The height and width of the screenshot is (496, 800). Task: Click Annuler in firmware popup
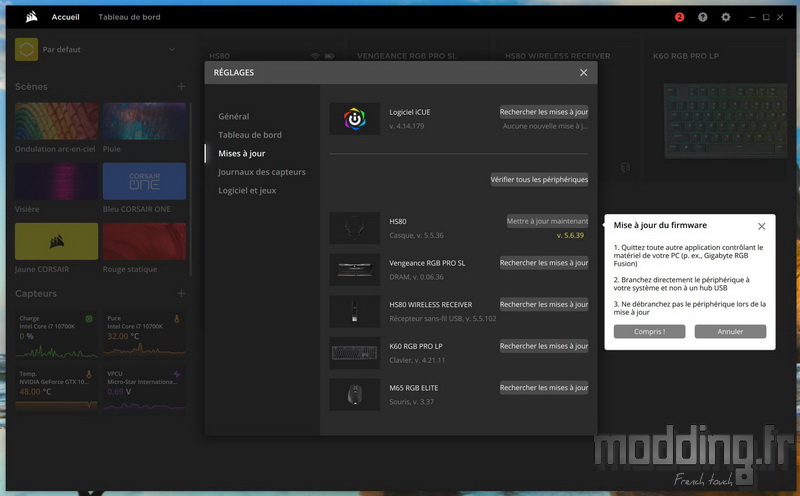click(x=730, y=332)
